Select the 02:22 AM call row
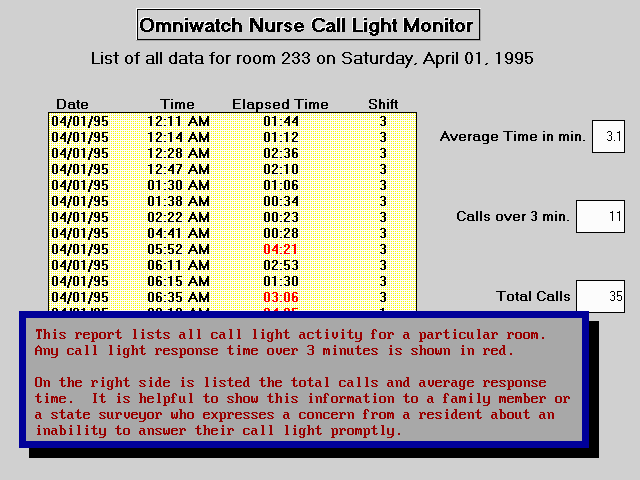 [x=232, y=217]
